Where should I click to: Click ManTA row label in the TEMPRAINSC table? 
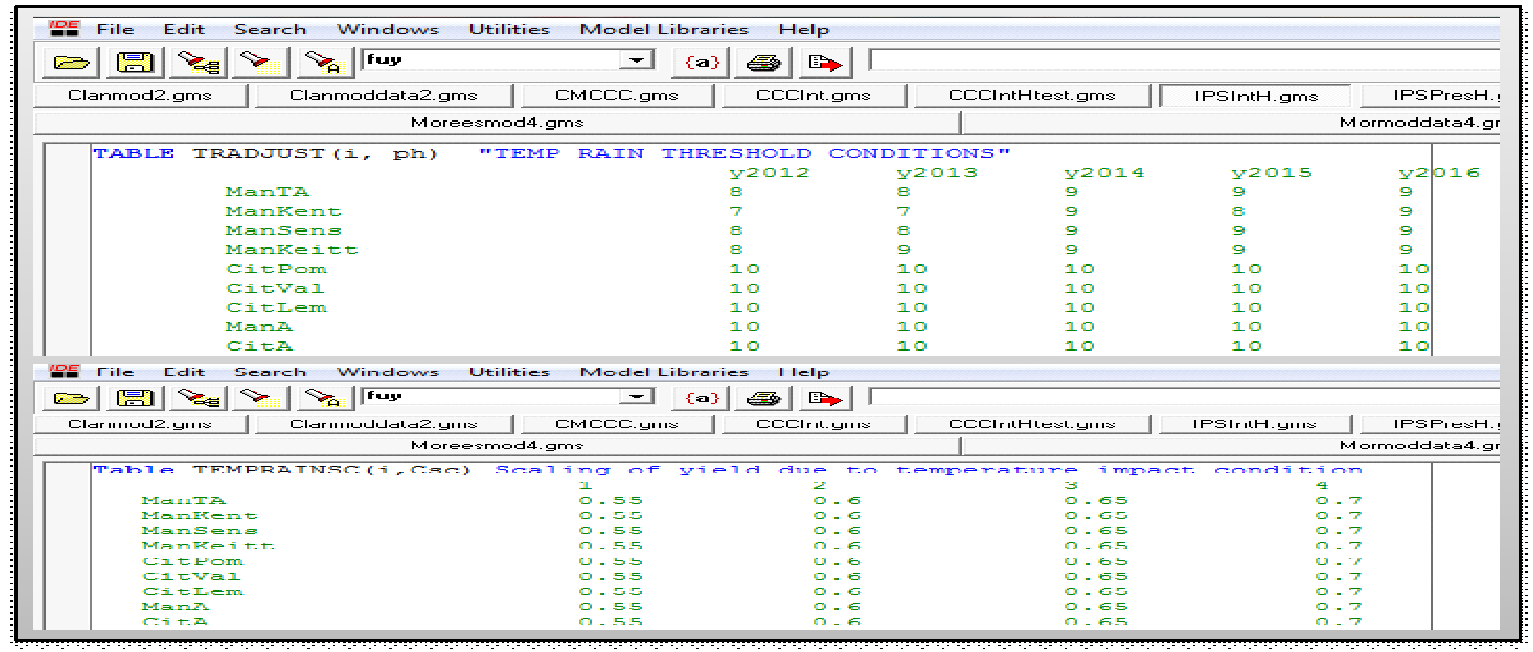[x=184, y=501]
